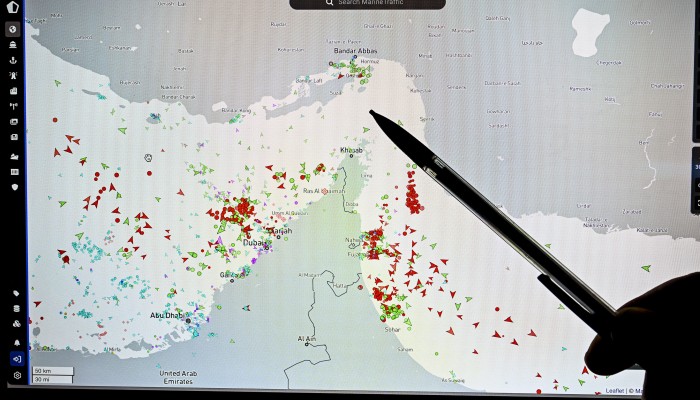Open the anchor ports icon in sidebar

point(14,60)
